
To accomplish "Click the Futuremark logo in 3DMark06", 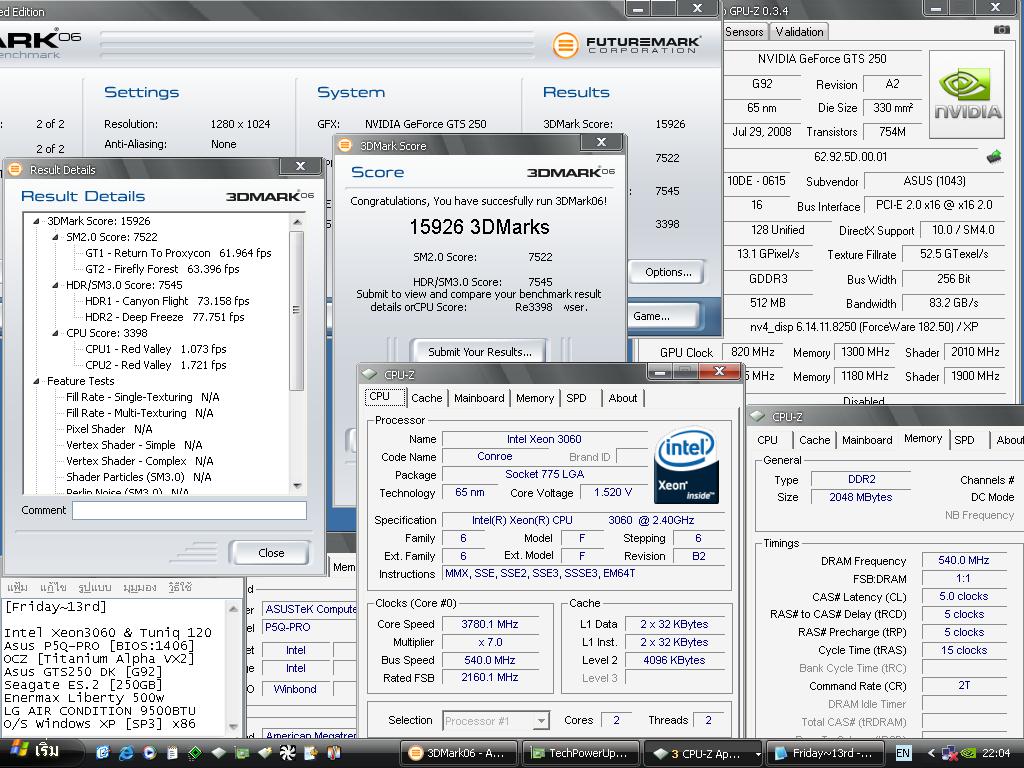I will [x=625, y=45].
